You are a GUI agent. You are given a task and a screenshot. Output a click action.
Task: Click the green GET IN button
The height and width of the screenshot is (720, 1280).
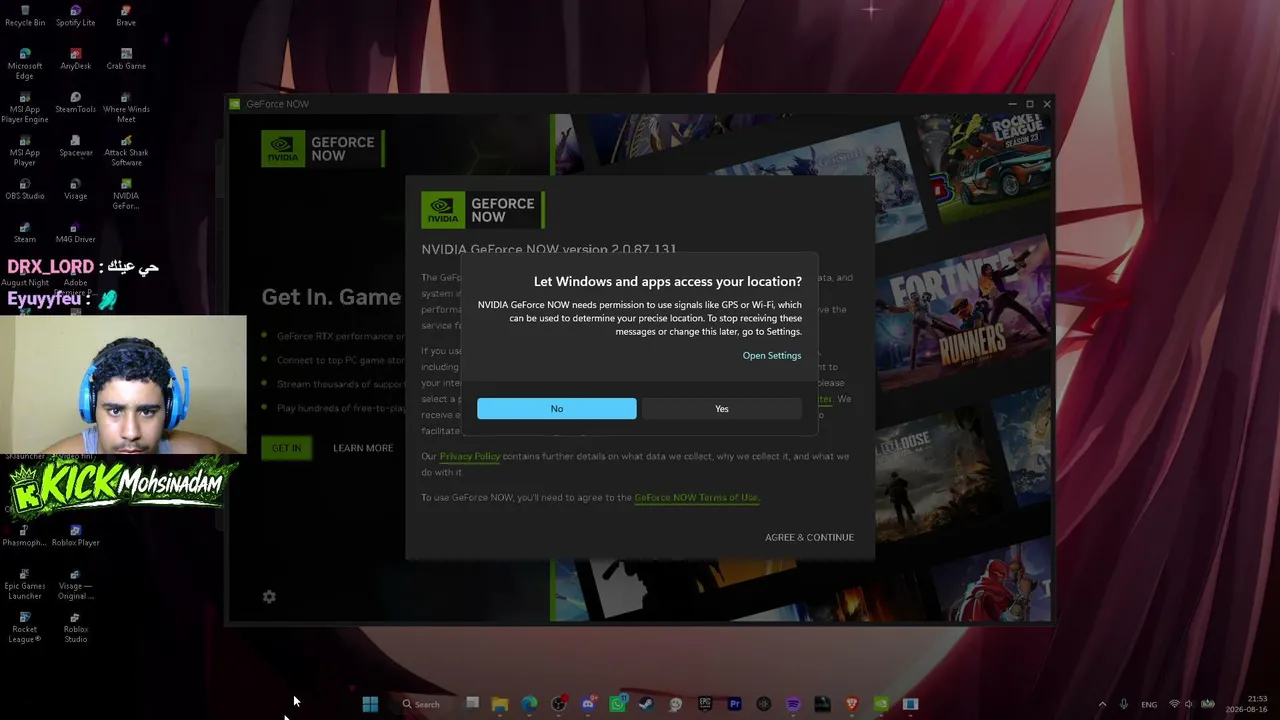[286, 448]
